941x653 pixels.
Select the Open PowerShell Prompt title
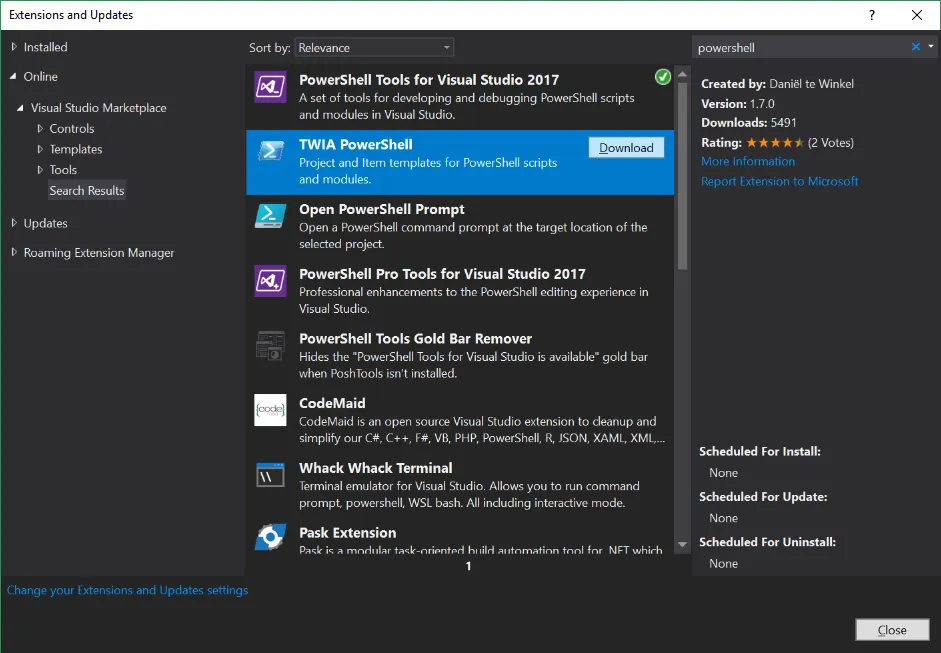[382, 209]
